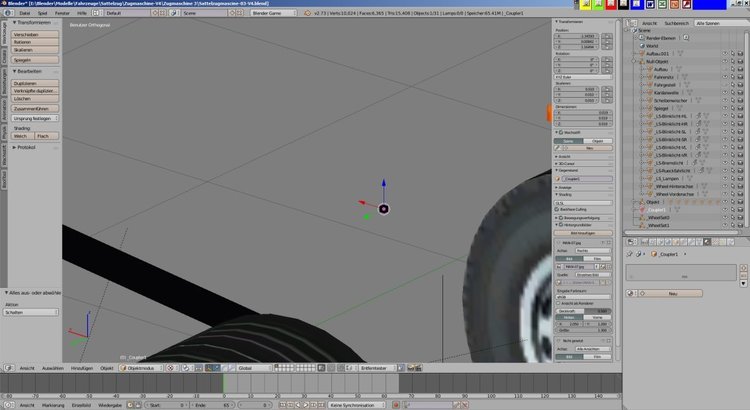Open the viewport shading selector icon
This screenshot has height=410, width=750.
[171, 368]
